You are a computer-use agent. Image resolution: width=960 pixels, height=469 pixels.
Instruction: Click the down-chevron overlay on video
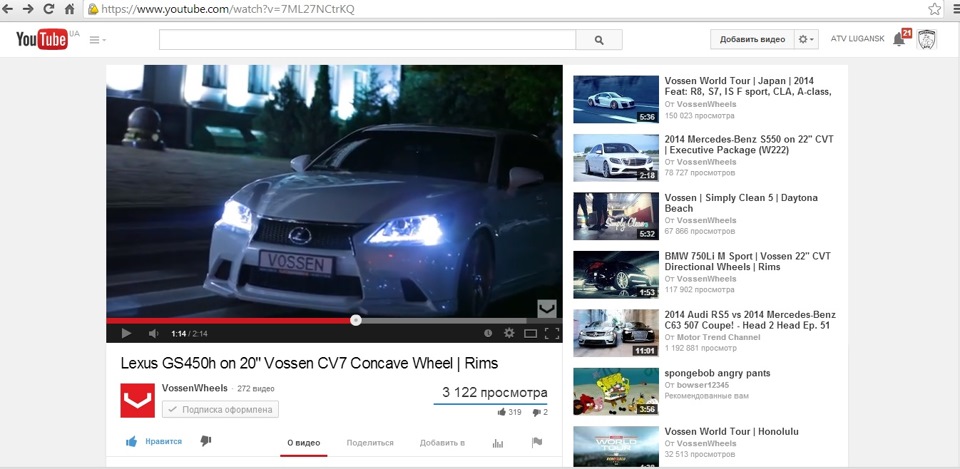(547, 309)
